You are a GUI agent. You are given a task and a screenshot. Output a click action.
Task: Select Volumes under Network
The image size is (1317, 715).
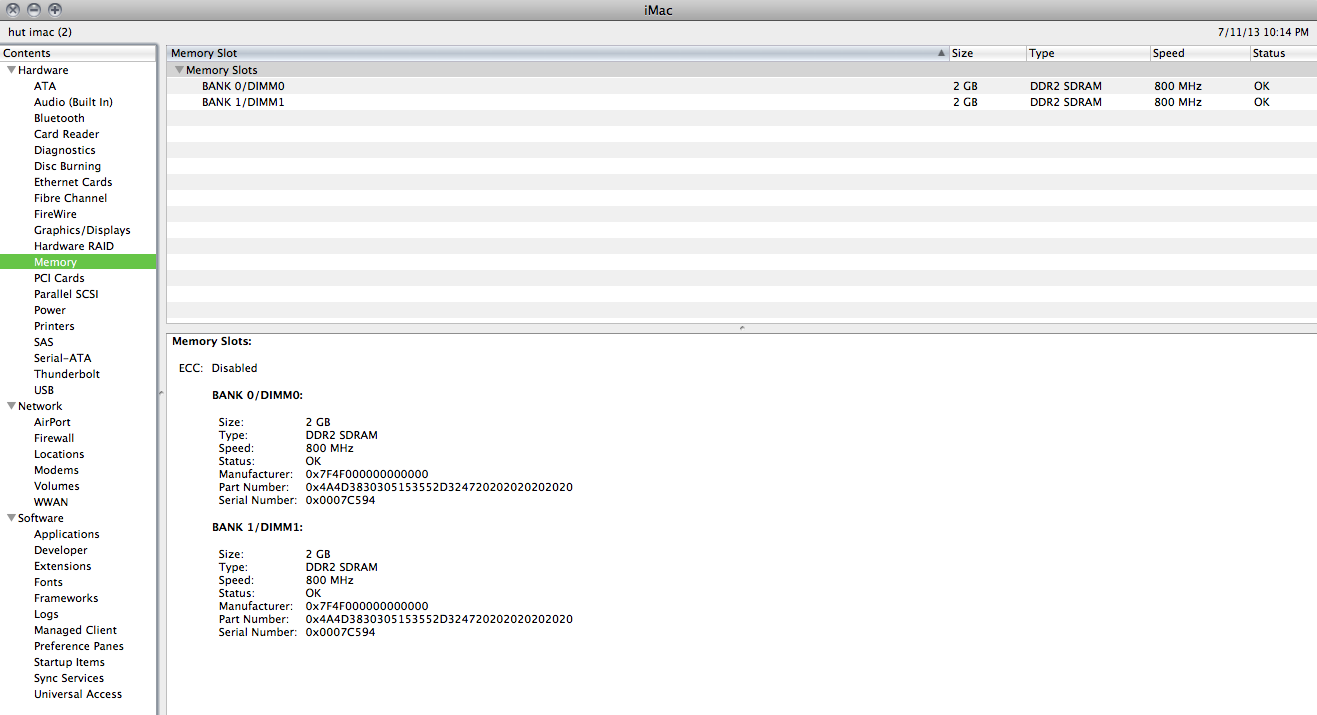tap(57, 486)
